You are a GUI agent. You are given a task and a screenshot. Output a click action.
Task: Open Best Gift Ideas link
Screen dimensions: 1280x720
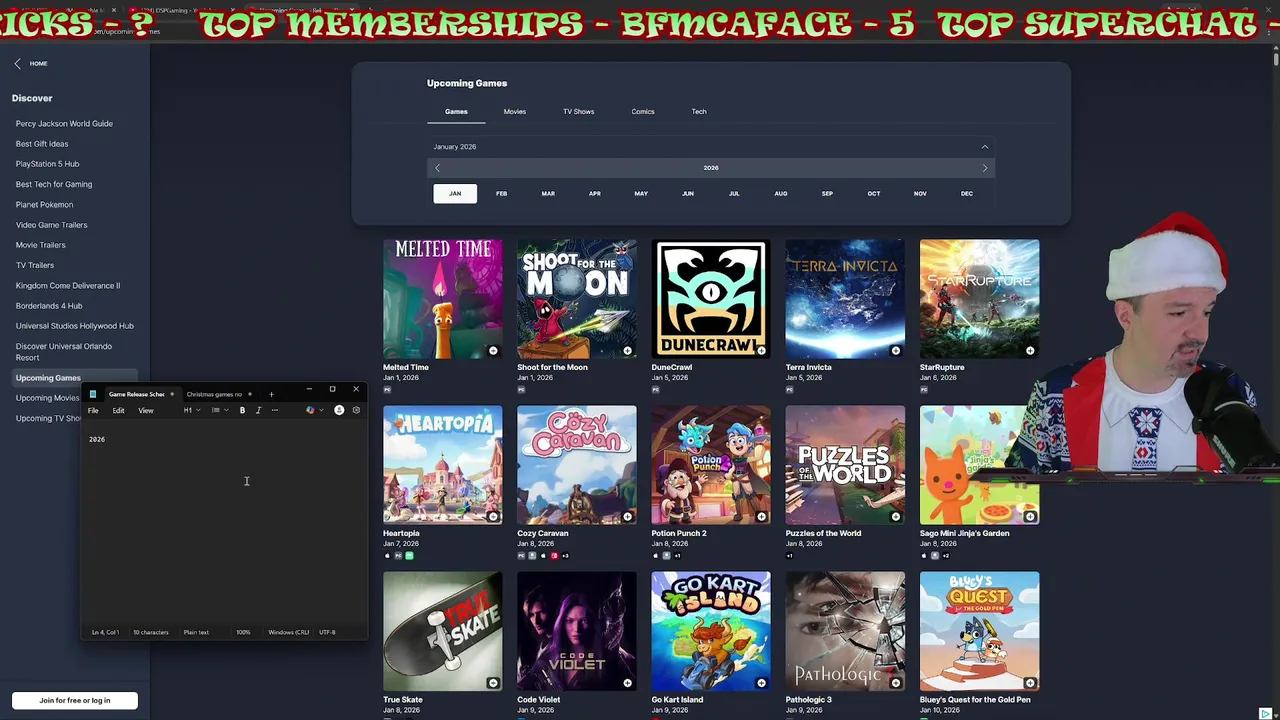42,144
